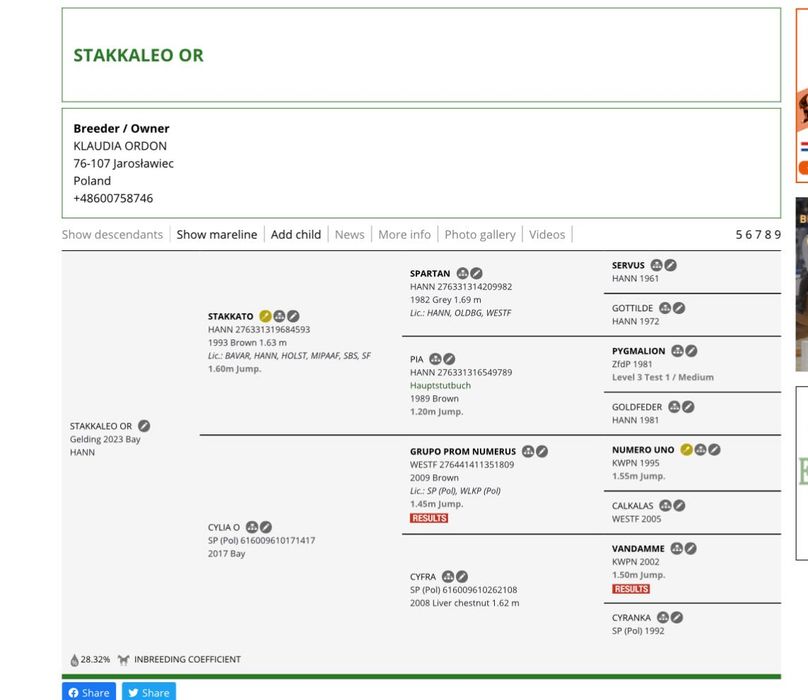Click the edit pencil for CALKALAS
The width and height of the screenshot is (808, 700).
tap(679, 506)
